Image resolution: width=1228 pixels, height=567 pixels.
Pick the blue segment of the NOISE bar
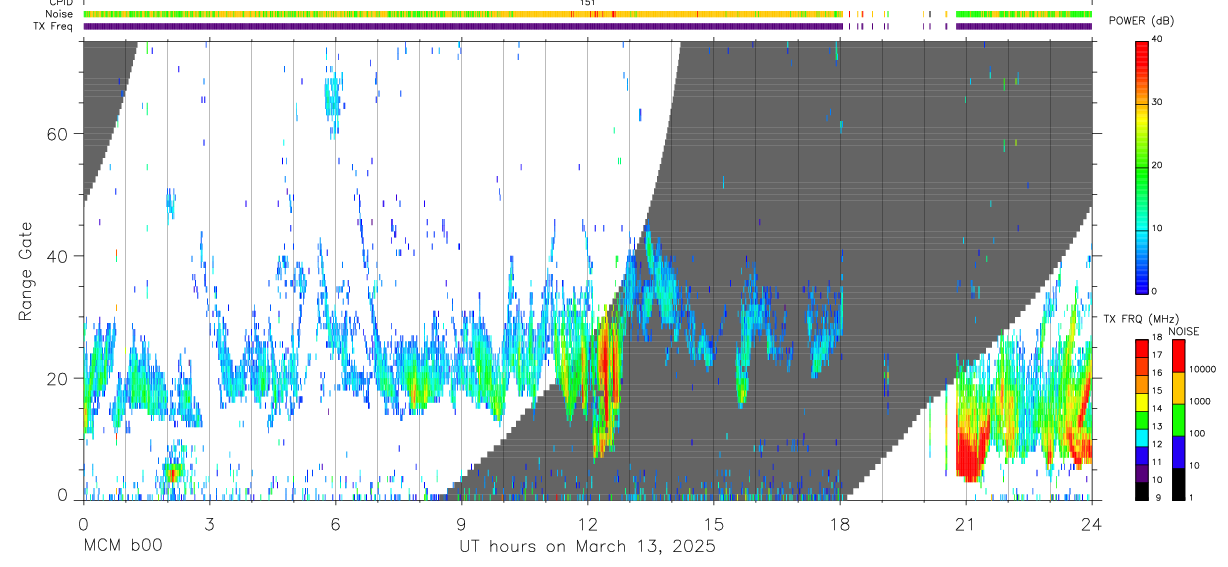(1177, 452)
